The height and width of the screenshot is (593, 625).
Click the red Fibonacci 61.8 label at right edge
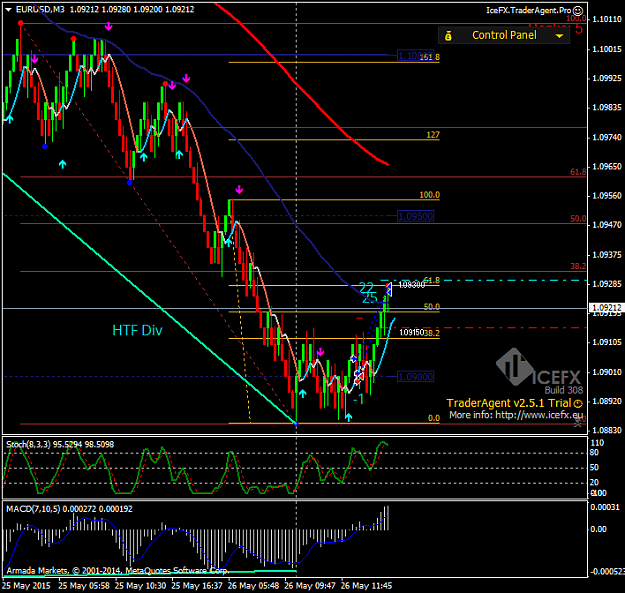point(578,172)
